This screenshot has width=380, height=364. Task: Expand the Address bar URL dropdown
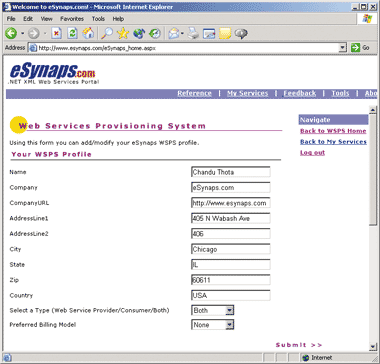tap(343, 48)
